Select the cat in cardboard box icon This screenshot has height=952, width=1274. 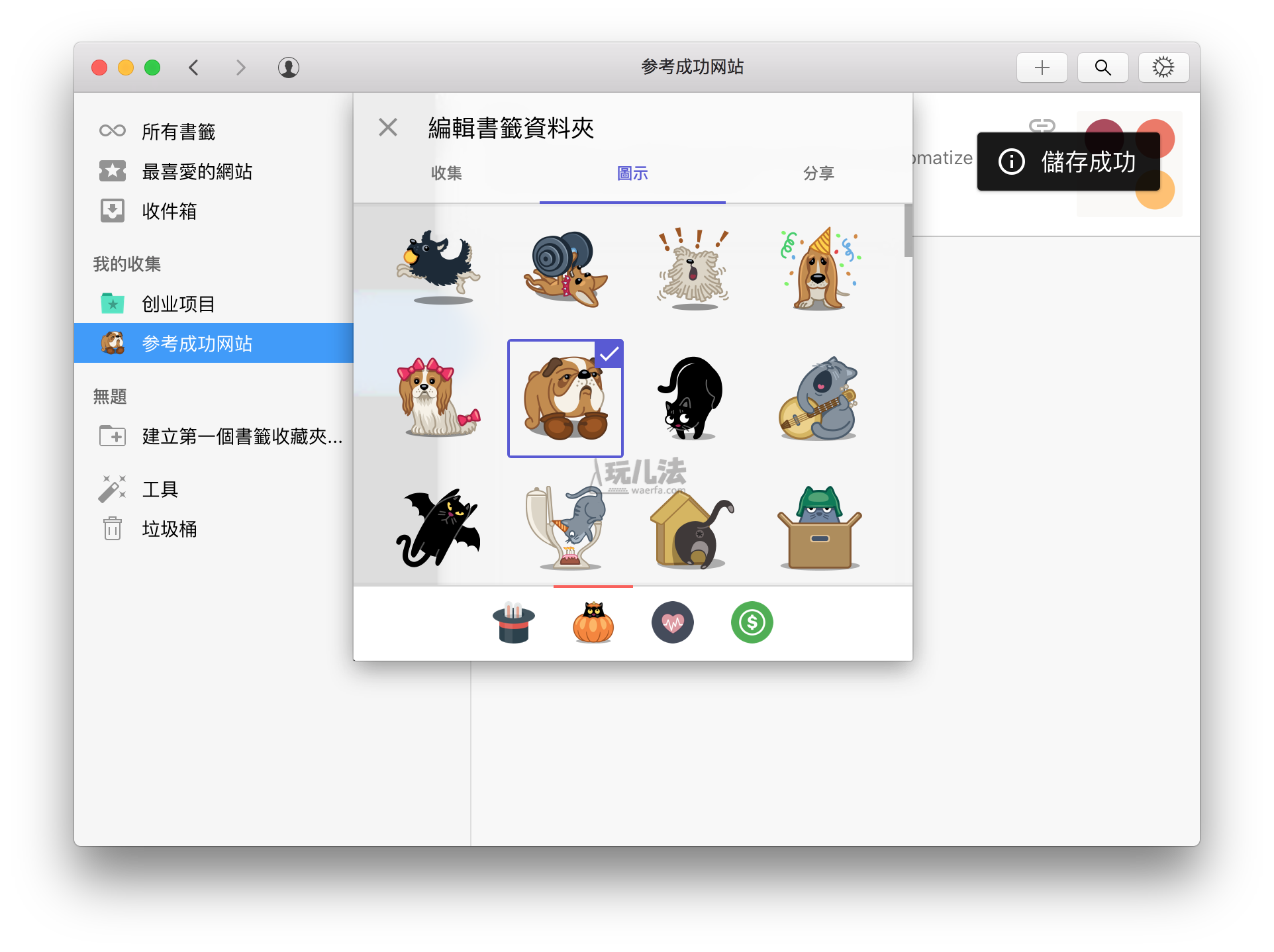[819, 528]
